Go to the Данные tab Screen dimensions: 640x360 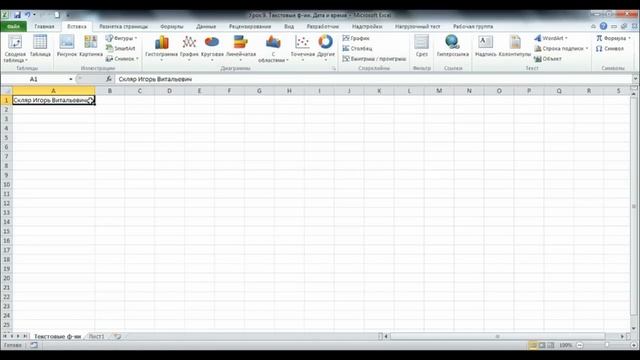tap(206, 26)
